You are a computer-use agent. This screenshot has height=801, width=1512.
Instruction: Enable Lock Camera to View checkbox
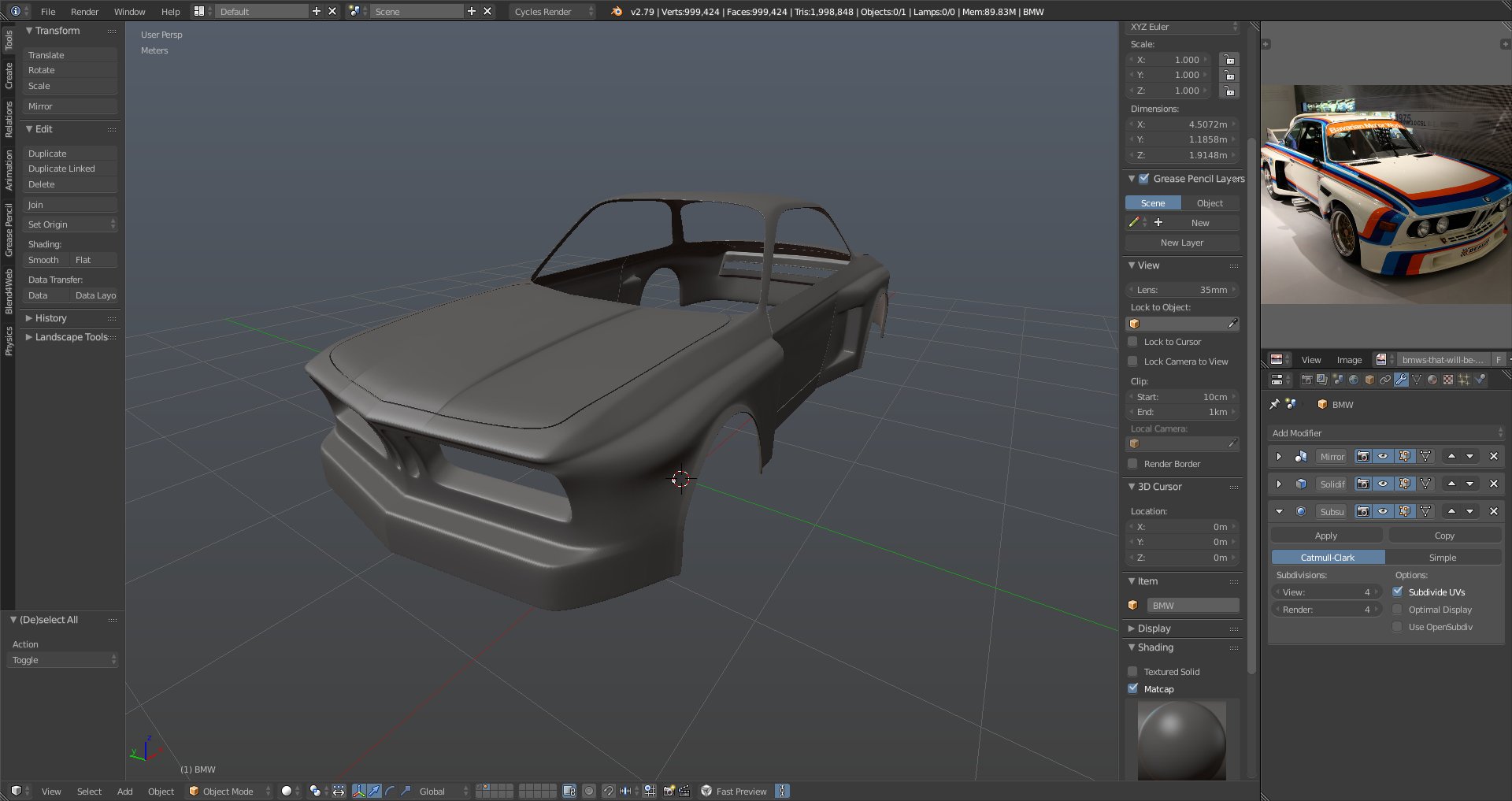pos(1132,361)
